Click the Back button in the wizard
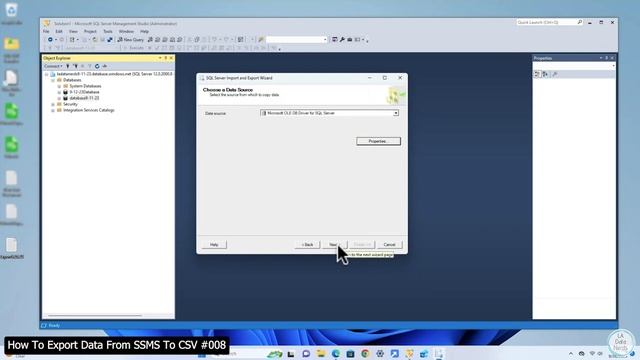The image size is (640, 360). pyautogui.click(x=307, y=244)
